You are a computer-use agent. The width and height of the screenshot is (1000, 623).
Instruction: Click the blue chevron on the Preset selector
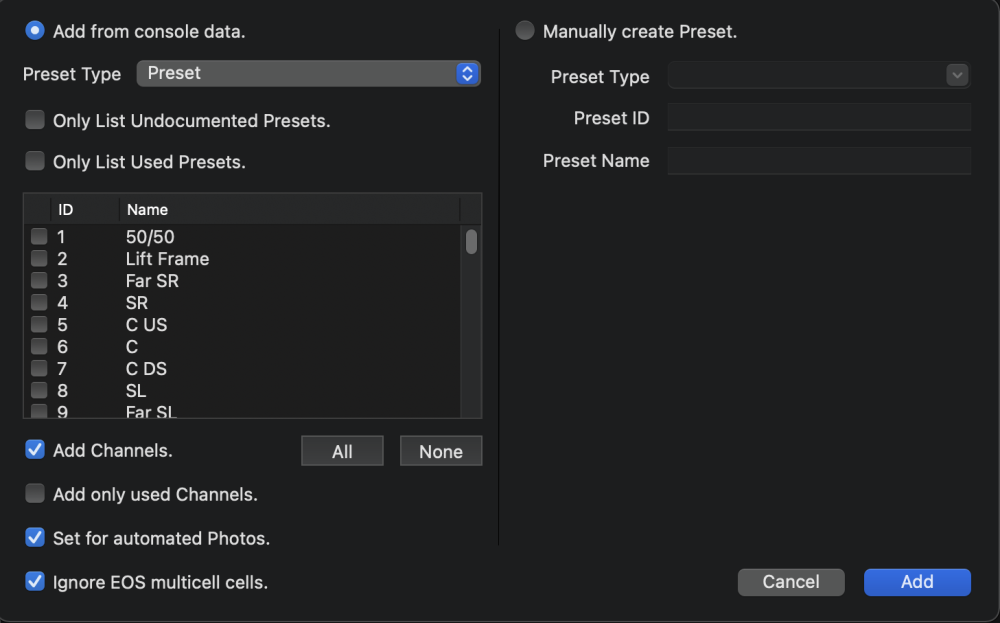tap(466, 73)
